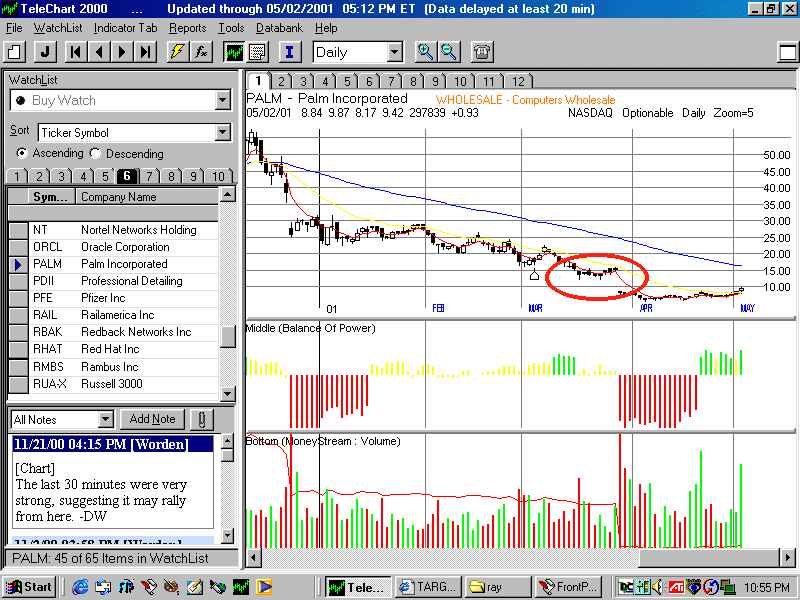Viewport: 800px width, 600px height.
Task: Switch to ray folder taskbar window
Action: coord(498,587)
